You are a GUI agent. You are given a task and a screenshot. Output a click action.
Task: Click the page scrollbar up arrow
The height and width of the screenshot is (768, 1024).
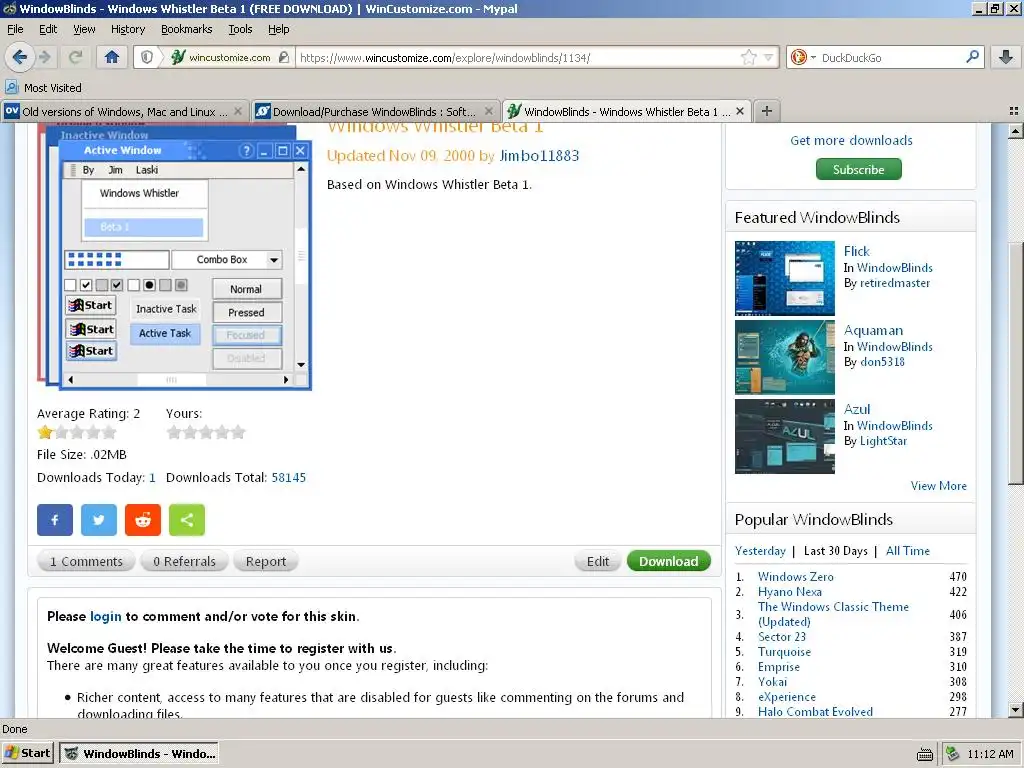[x=1015, y=131]
